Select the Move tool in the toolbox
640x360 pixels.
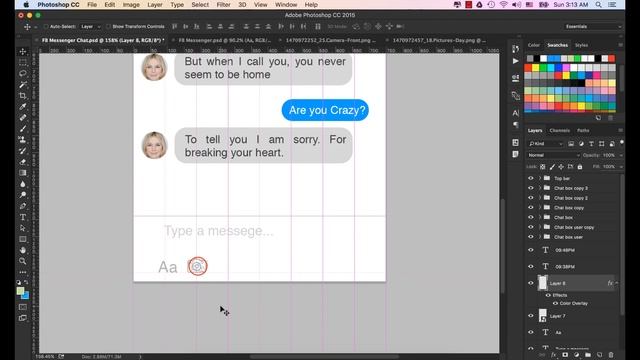click(23, 51)
